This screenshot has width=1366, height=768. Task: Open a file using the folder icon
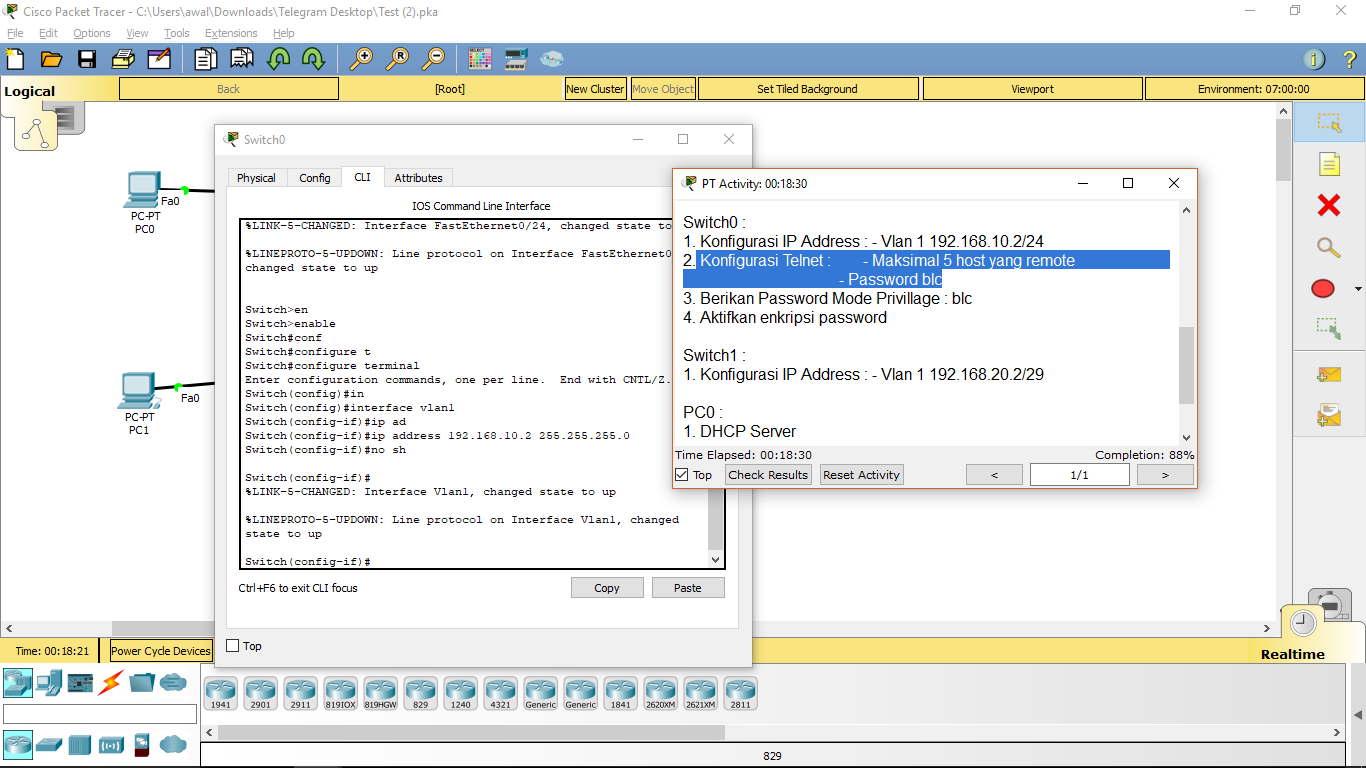point(51,59)
